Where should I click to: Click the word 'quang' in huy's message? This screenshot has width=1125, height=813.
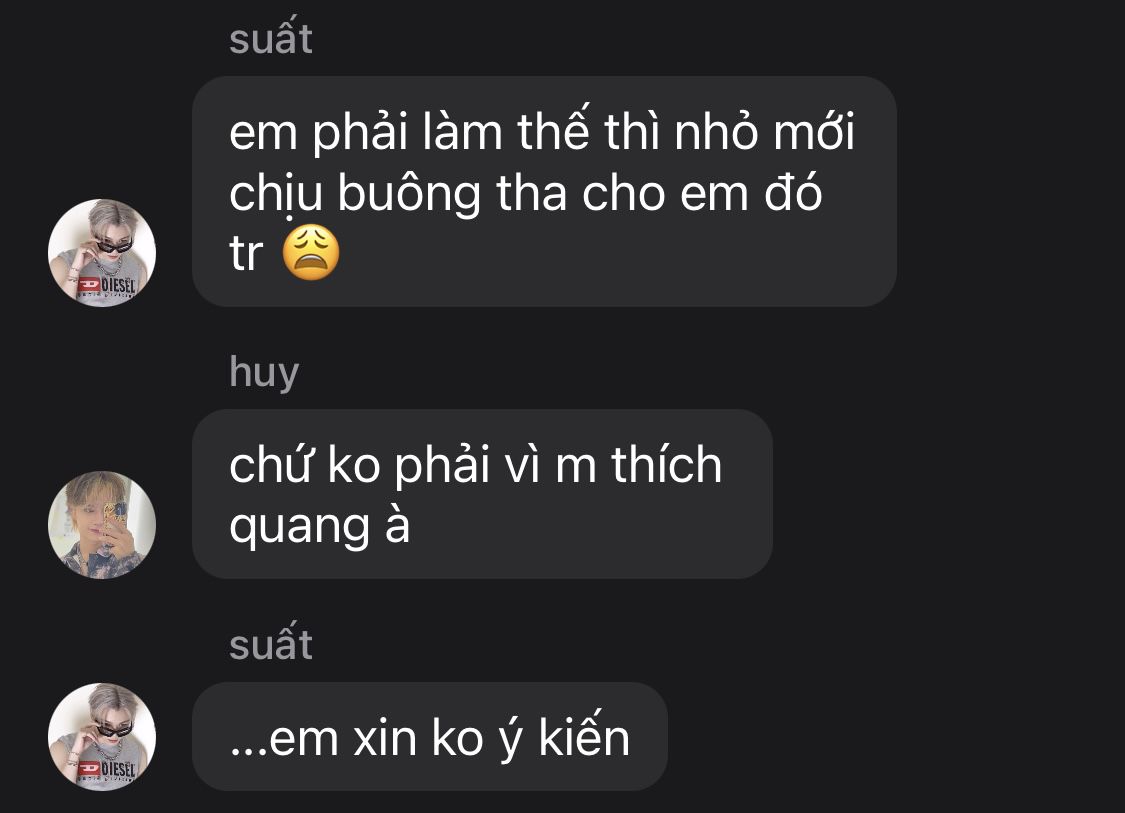(299, 527)
